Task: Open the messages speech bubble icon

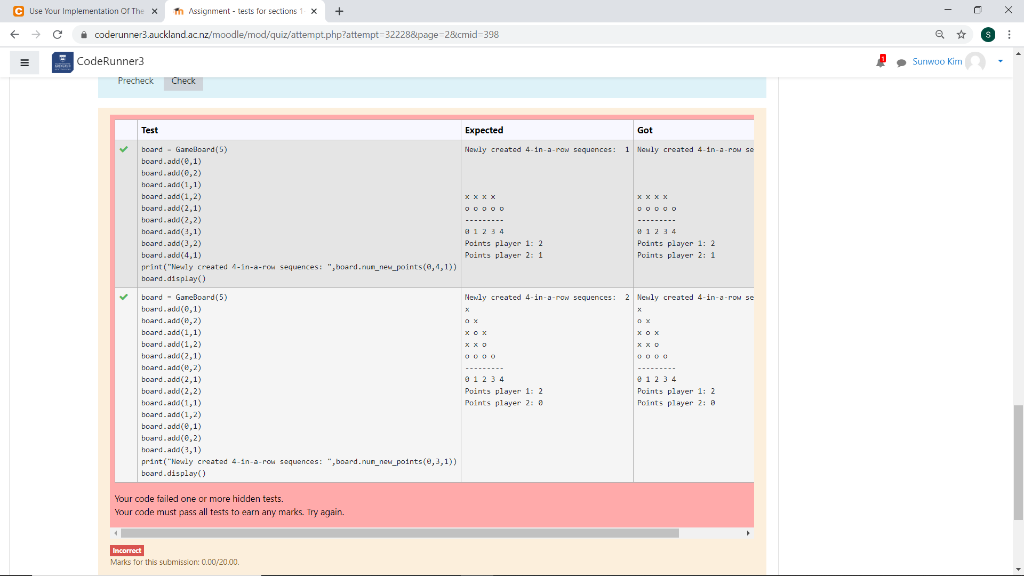Action: 901,63
